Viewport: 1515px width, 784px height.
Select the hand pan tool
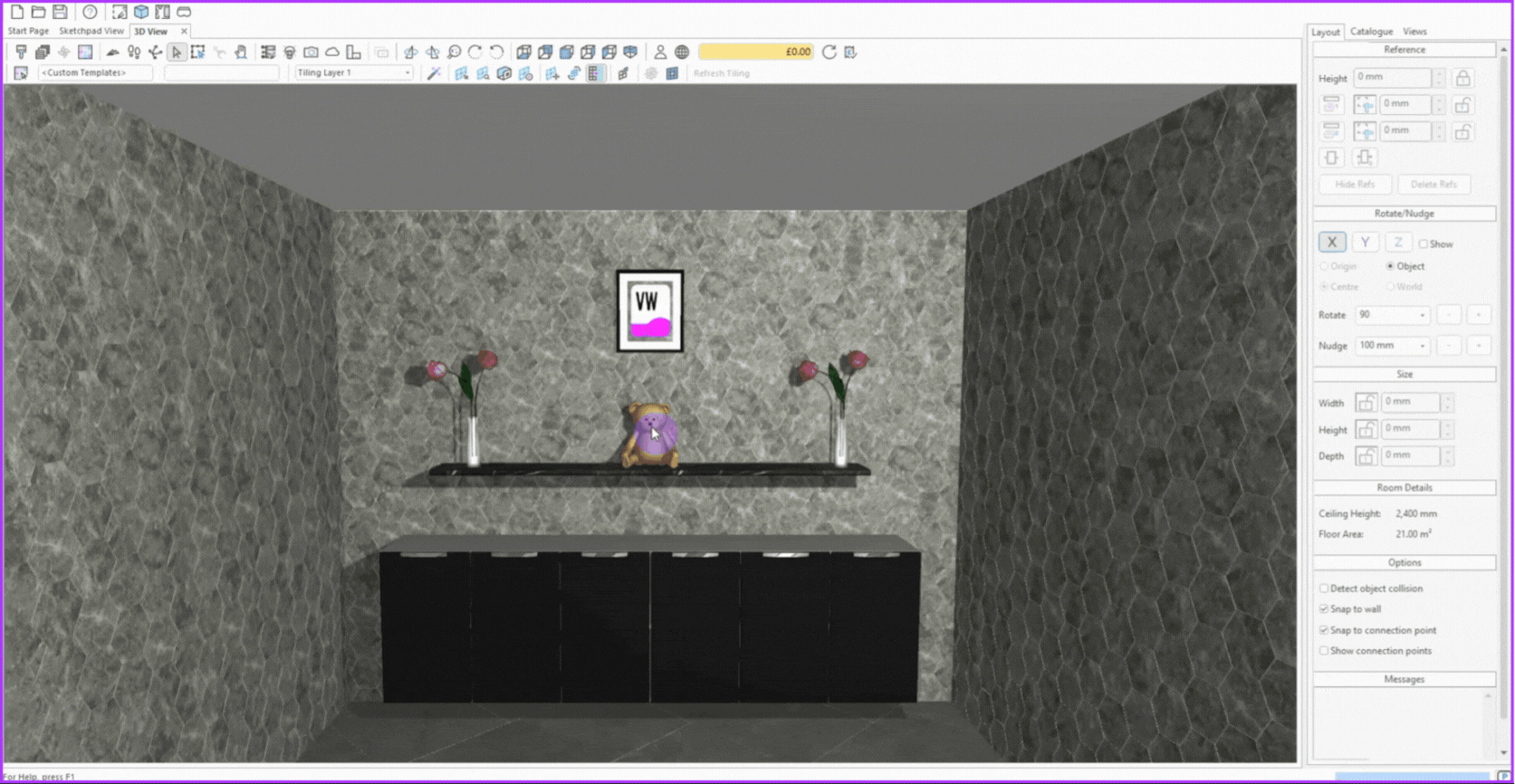241,53
